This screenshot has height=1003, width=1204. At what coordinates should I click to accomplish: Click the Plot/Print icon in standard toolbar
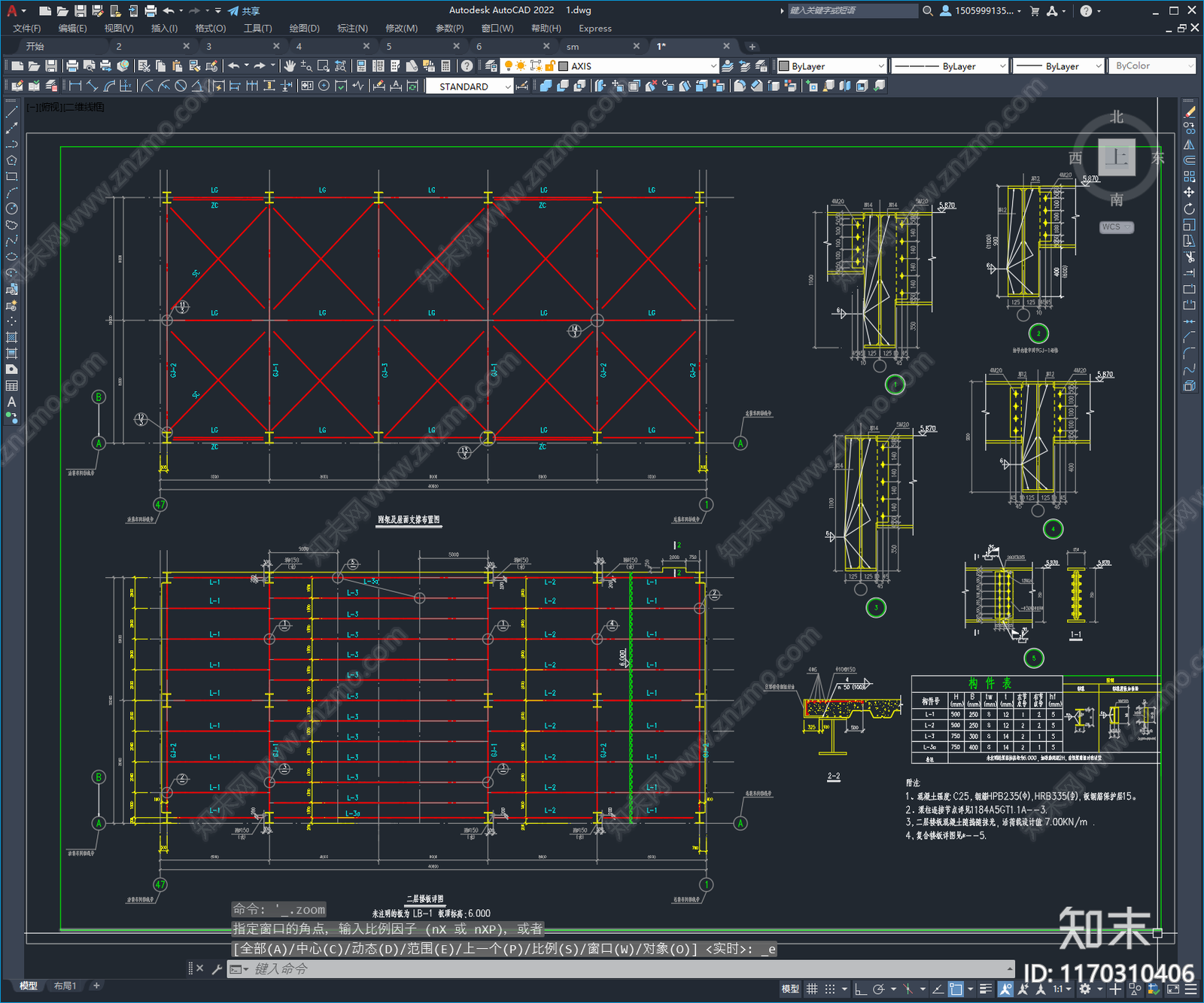click(73, 66)
